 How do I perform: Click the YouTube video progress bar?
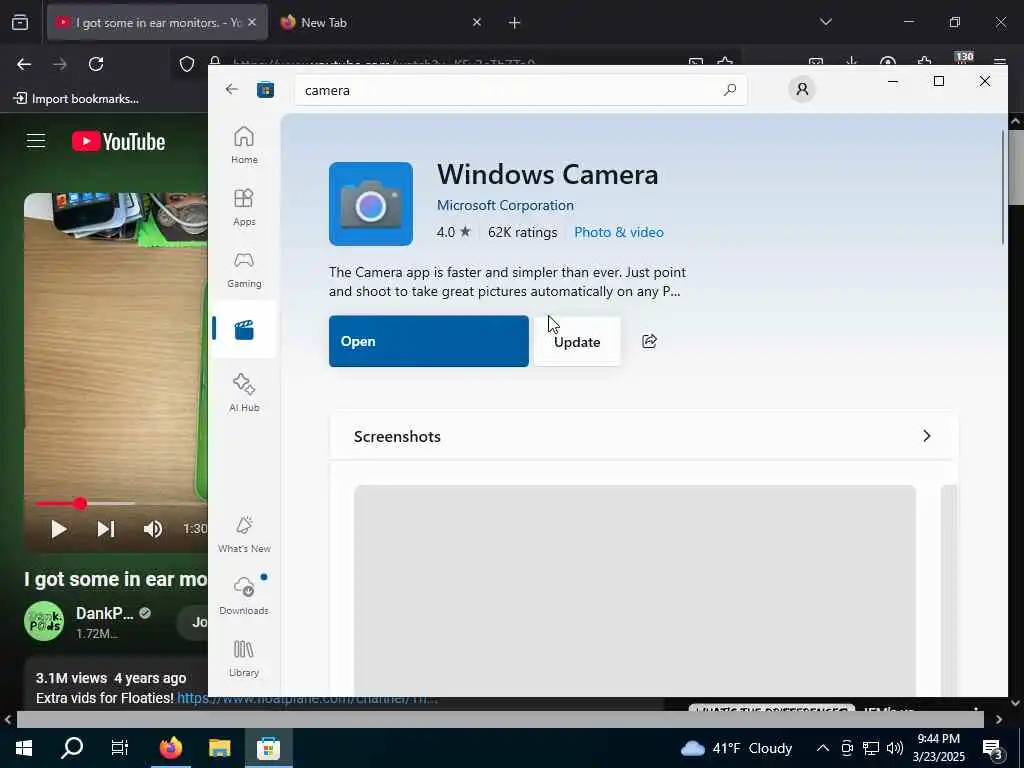[x=121, y=504]
